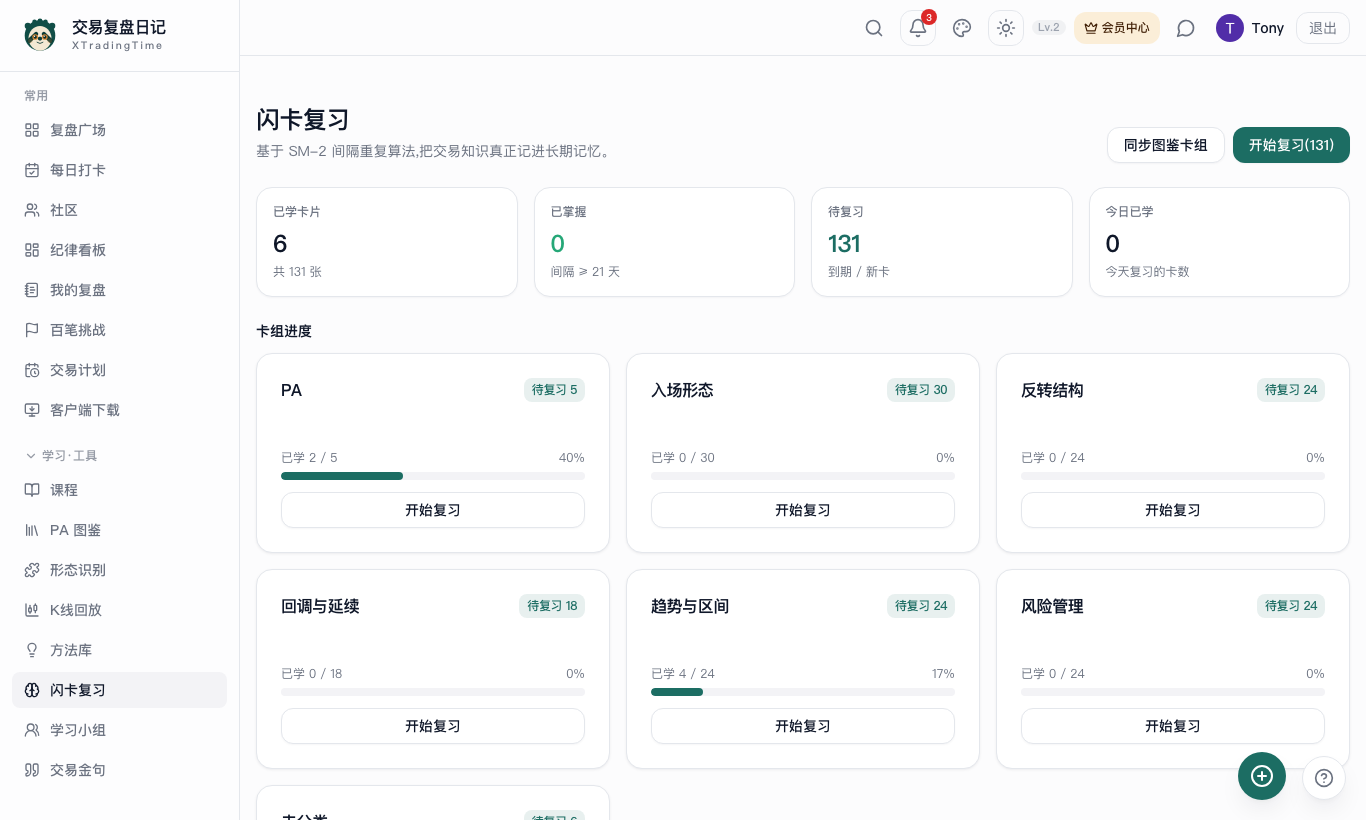Start review for 反转结构 deck
Image resolution: width=1366 pixels, height=820 pixels.
coord(1173,510)
